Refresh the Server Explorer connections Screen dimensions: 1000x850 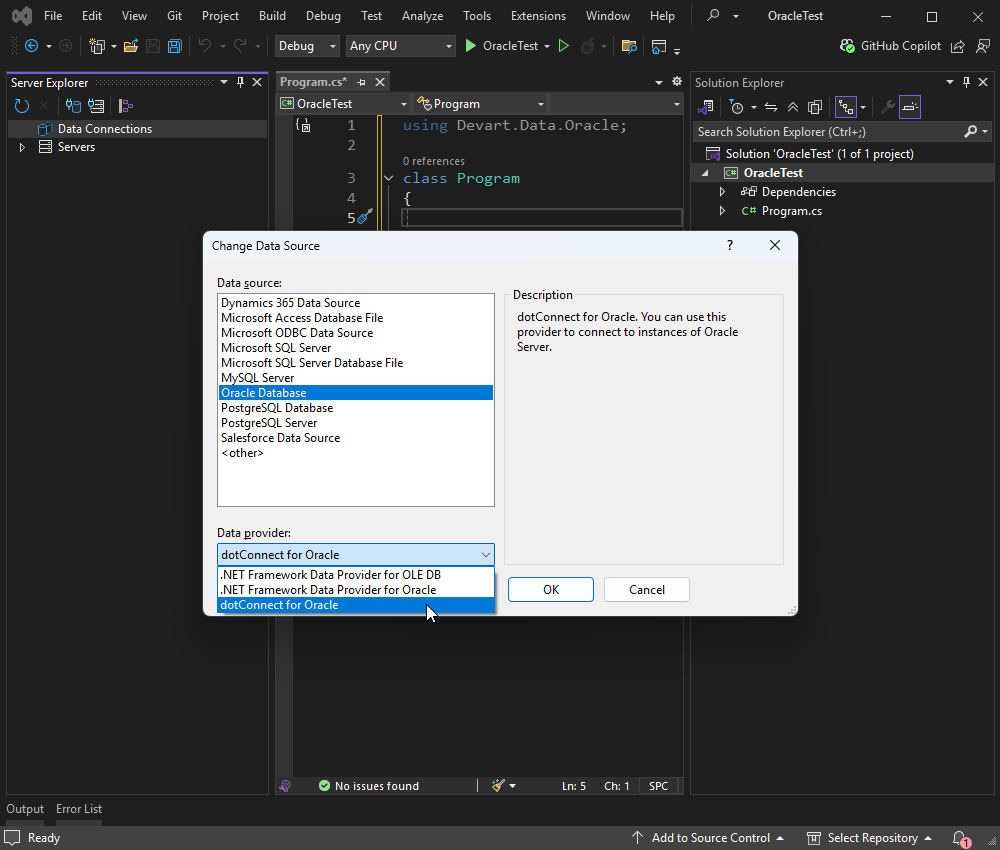click(21, 105)
